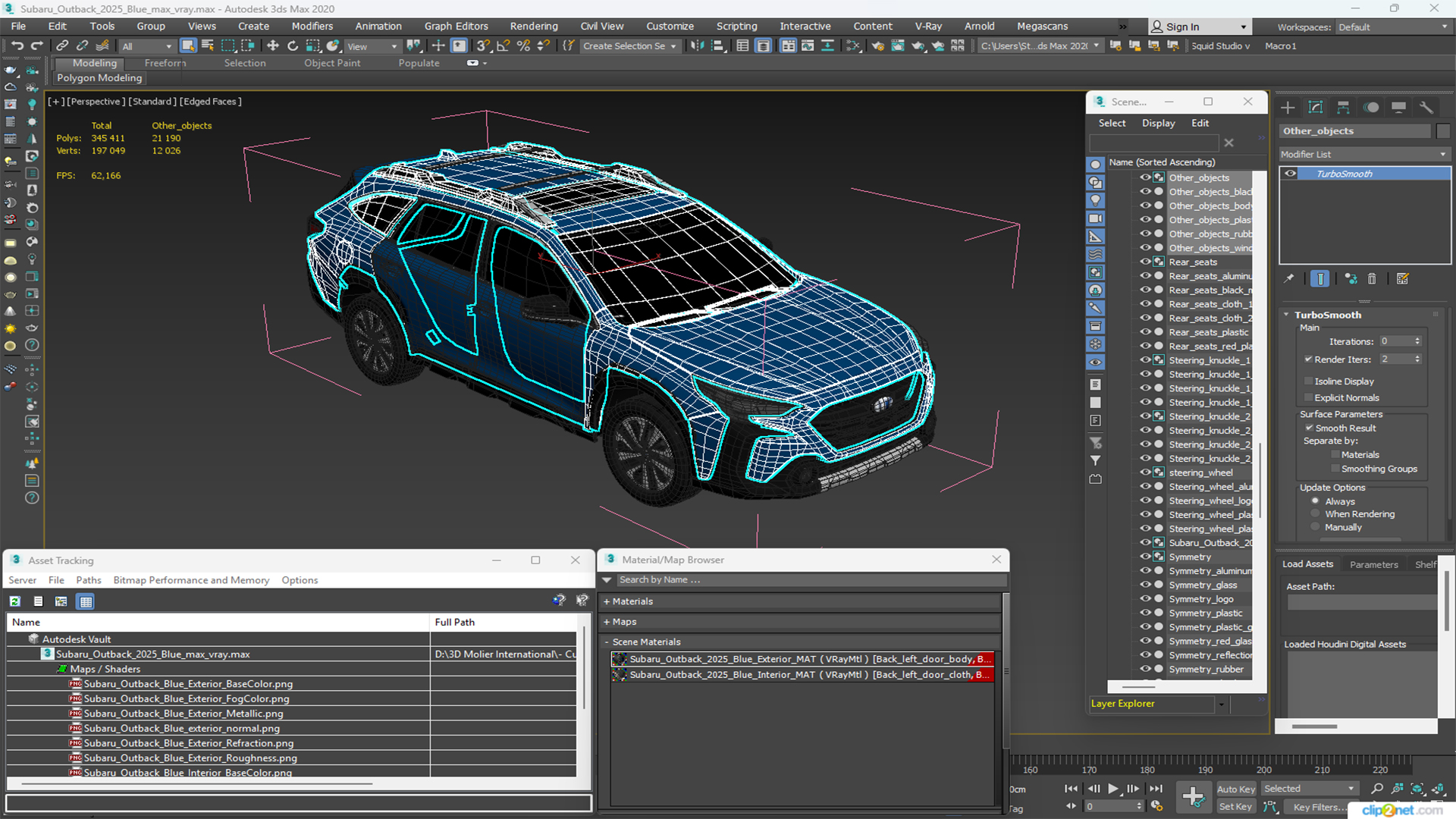The height and width of the screenshot is (819, 1456).
Task: Click the Redo arrow icon
Action: tap(36, 45)
